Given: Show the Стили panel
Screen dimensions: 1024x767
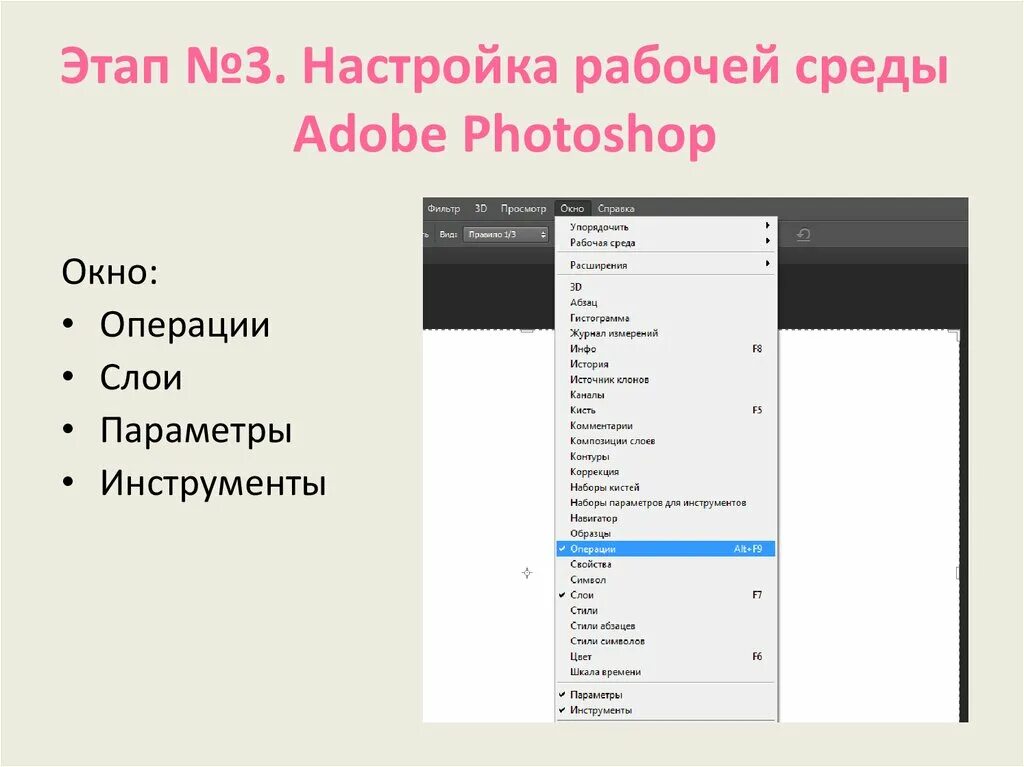Looking at the screenshot, I should (666, 610).
